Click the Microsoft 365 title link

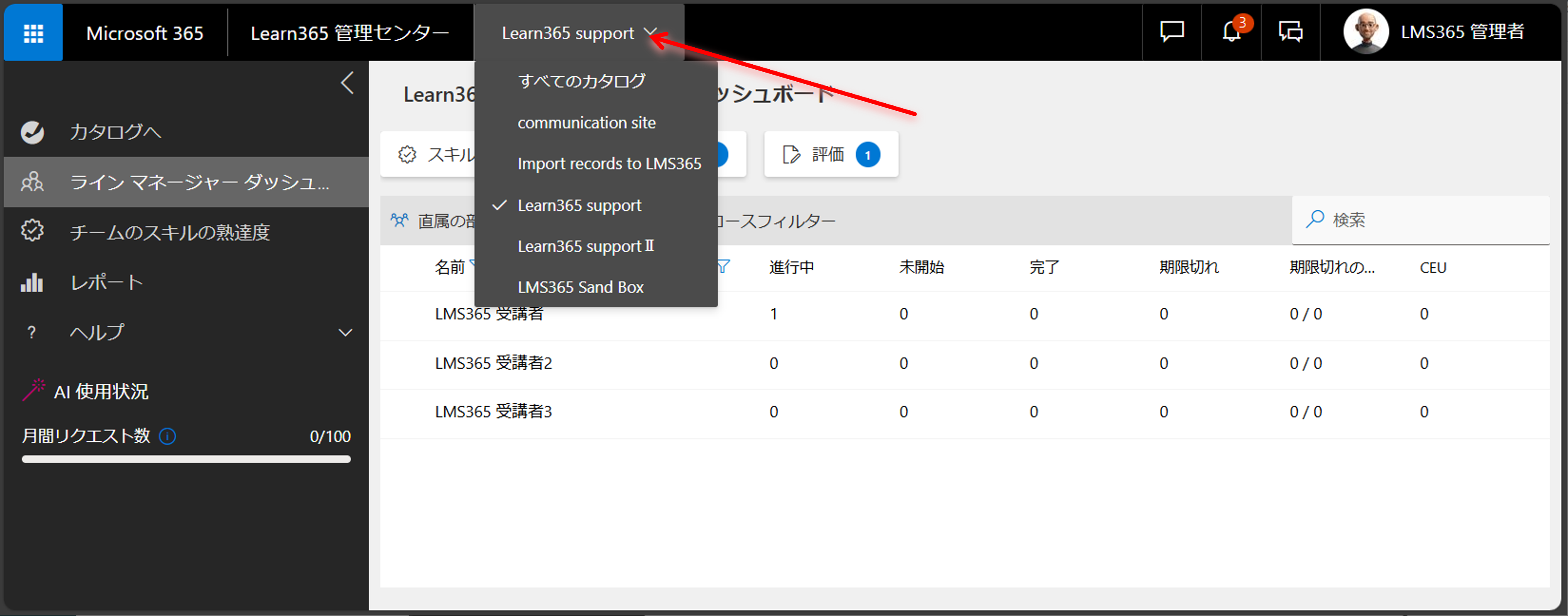144,33
